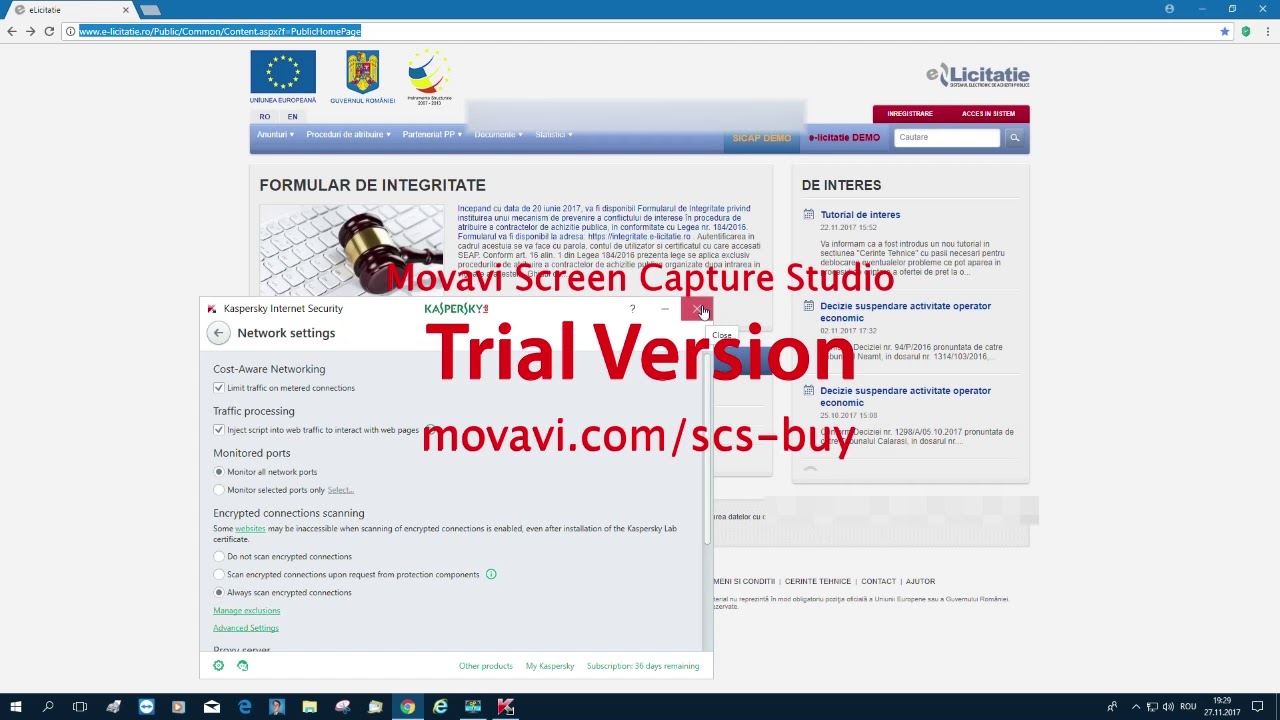The height and width of the screenshot is (720, 1280).
Task: Open the CONTACT footer link
Action: click(x=878, y=581)
